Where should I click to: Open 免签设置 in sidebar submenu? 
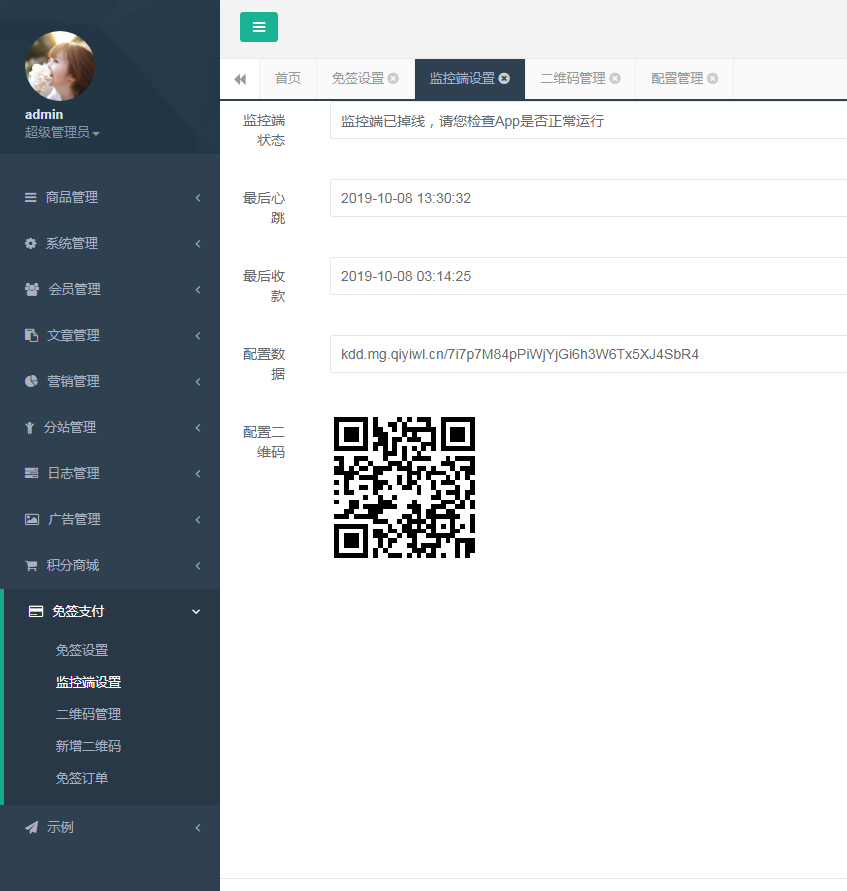point(82,650)
